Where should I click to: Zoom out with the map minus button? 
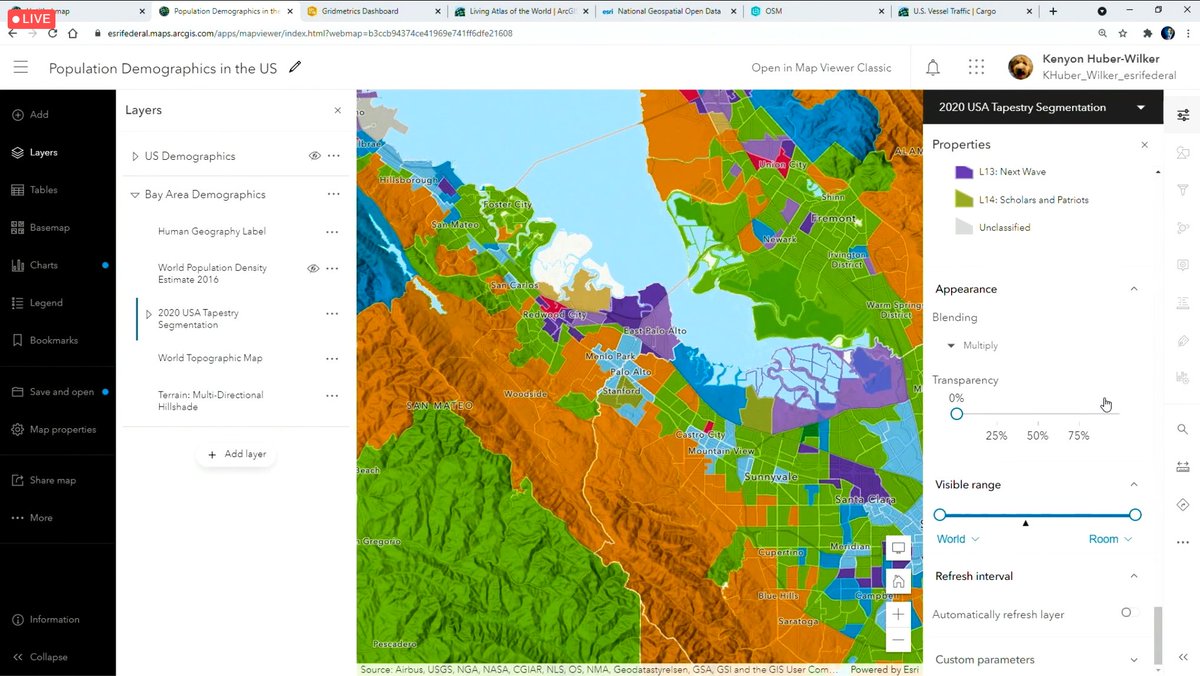pyautogui.click(x=898, y=640)
